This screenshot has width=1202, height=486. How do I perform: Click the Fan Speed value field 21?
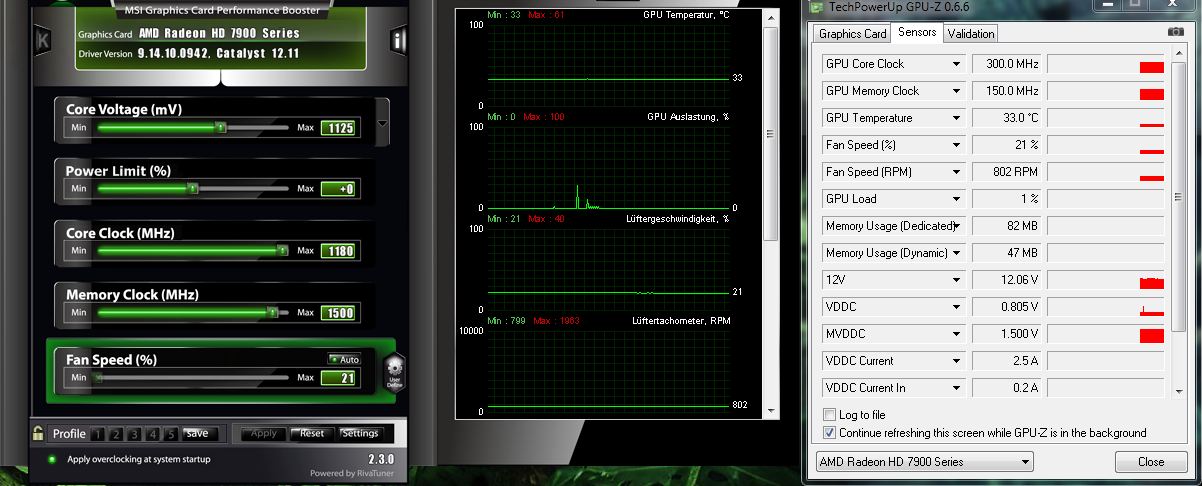click(339, 377)
